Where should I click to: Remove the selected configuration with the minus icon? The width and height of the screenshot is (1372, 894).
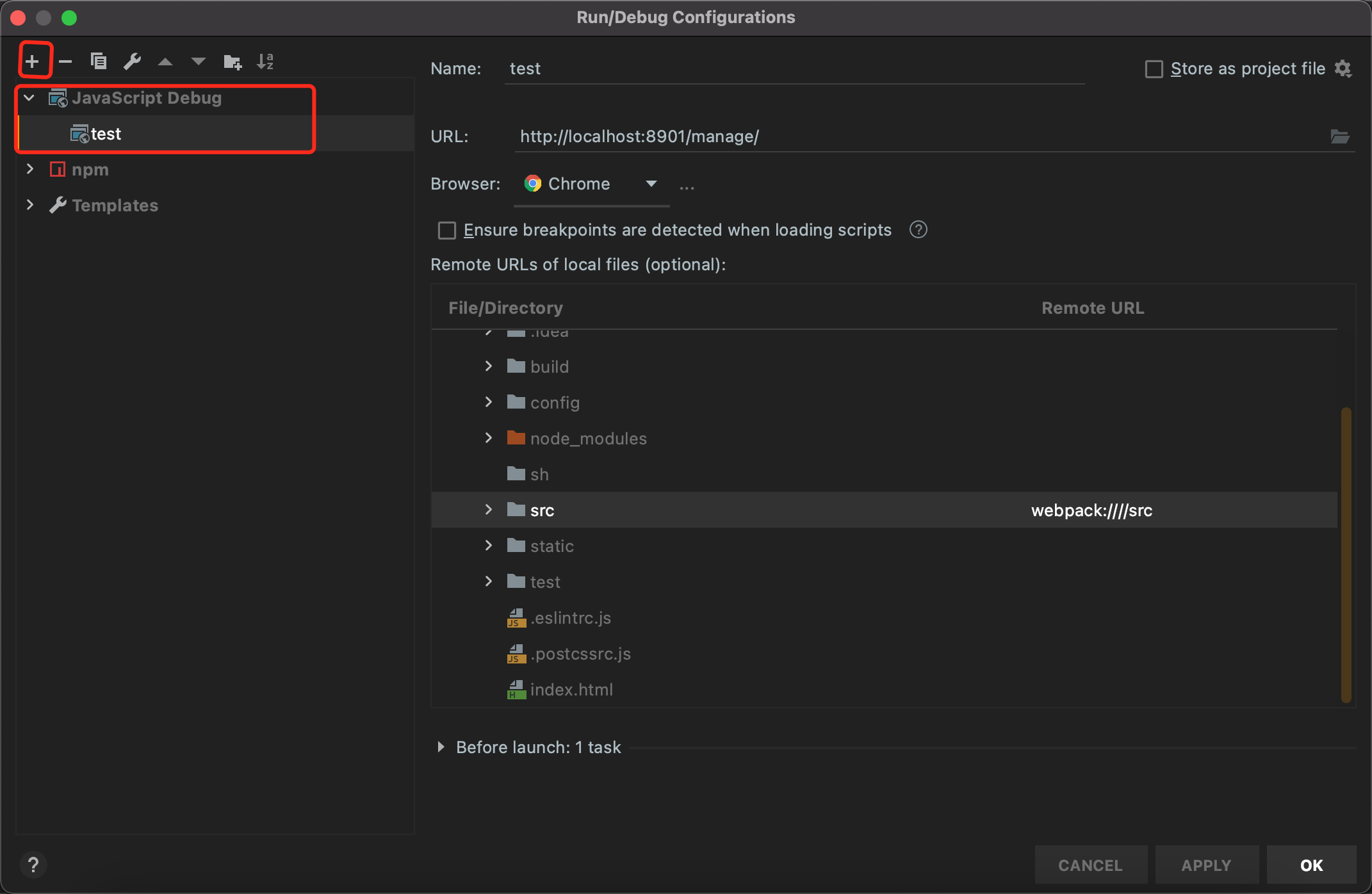(65, 61)
